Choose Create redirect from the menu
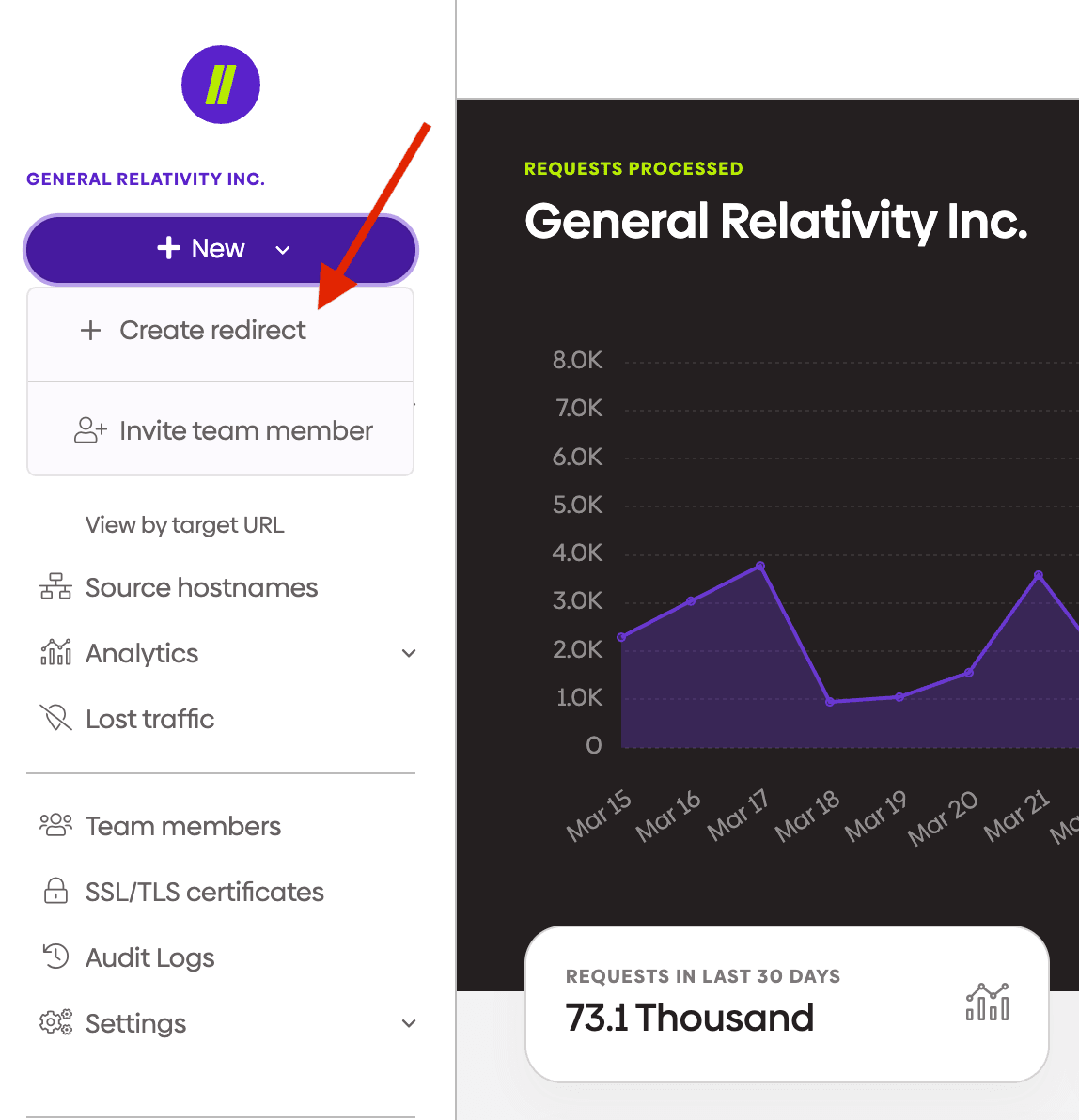Screen dimensions: 1079x1120 point(211,330)
